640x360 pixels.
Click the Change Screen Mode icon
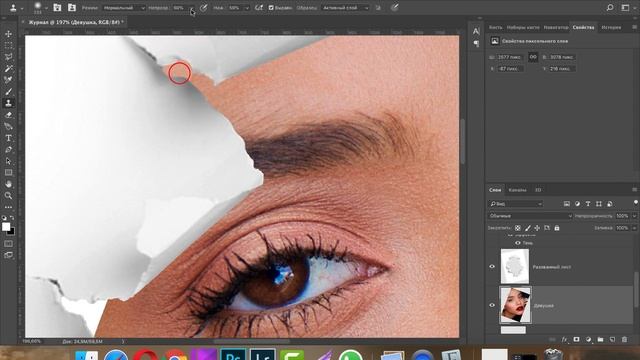click(x=8, y=255)
